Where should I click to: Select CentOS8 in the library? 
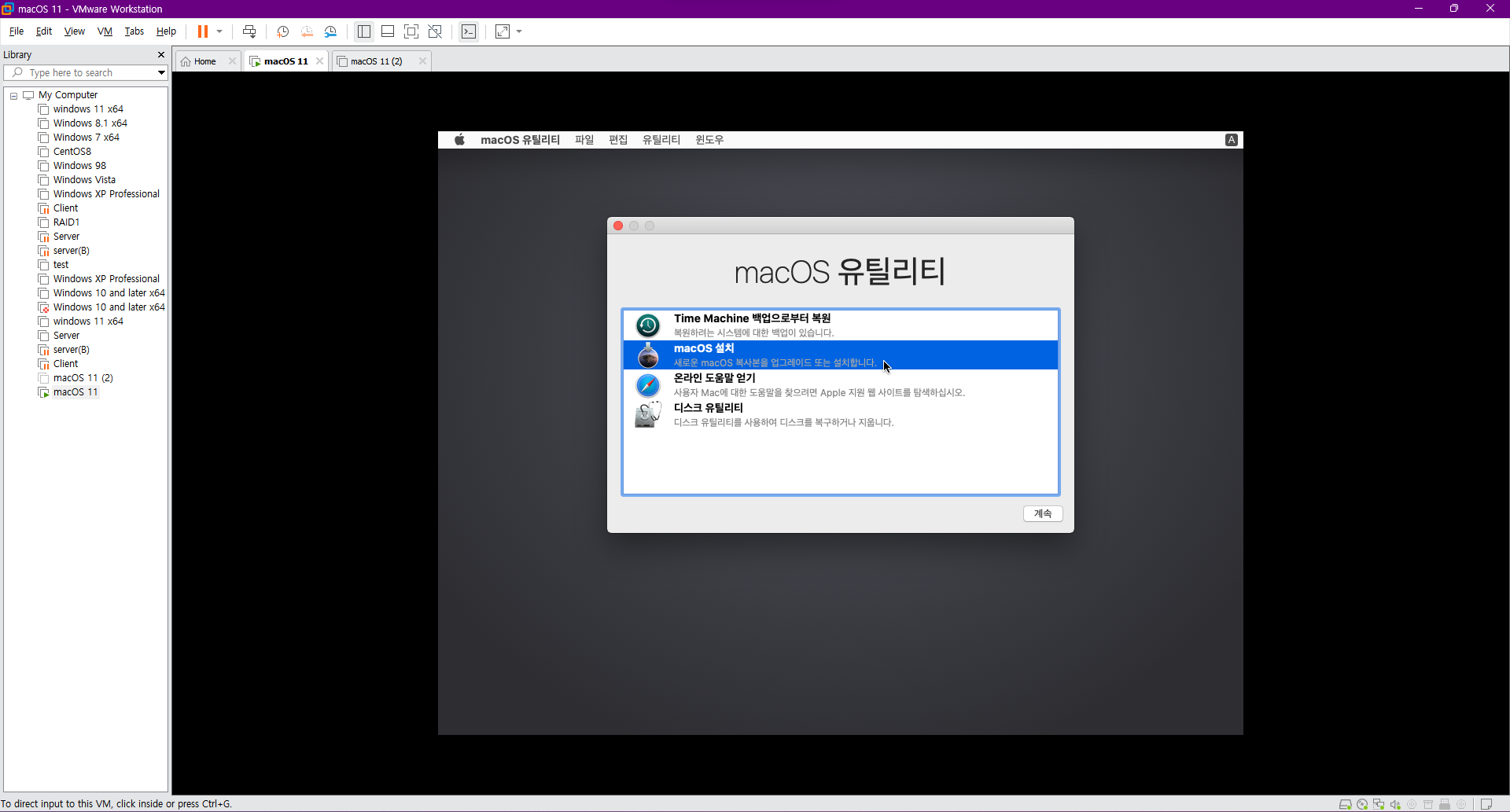pyautogui.click(x=72, y=152)
